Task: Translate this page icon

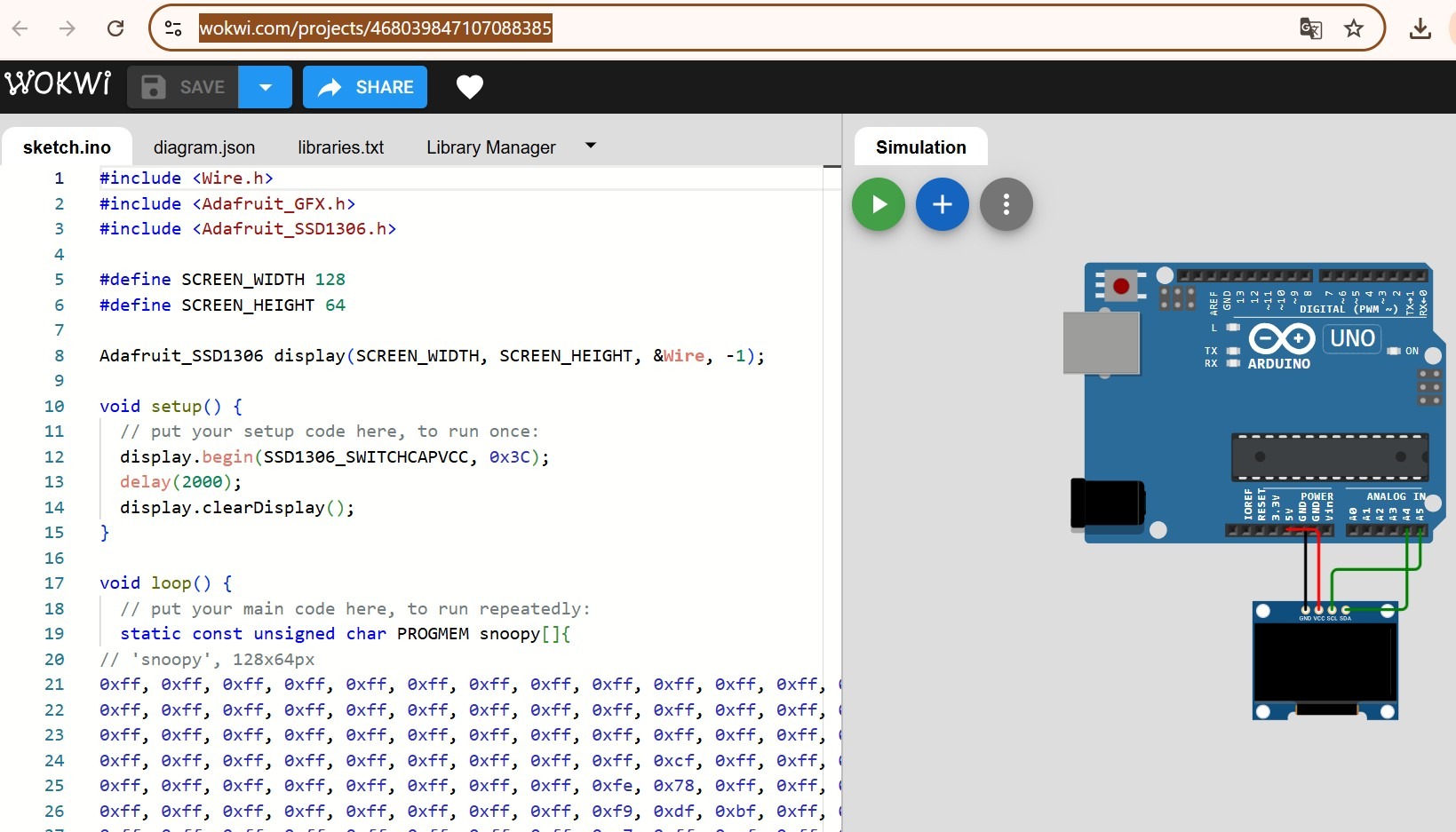Action: (1311, 28)
